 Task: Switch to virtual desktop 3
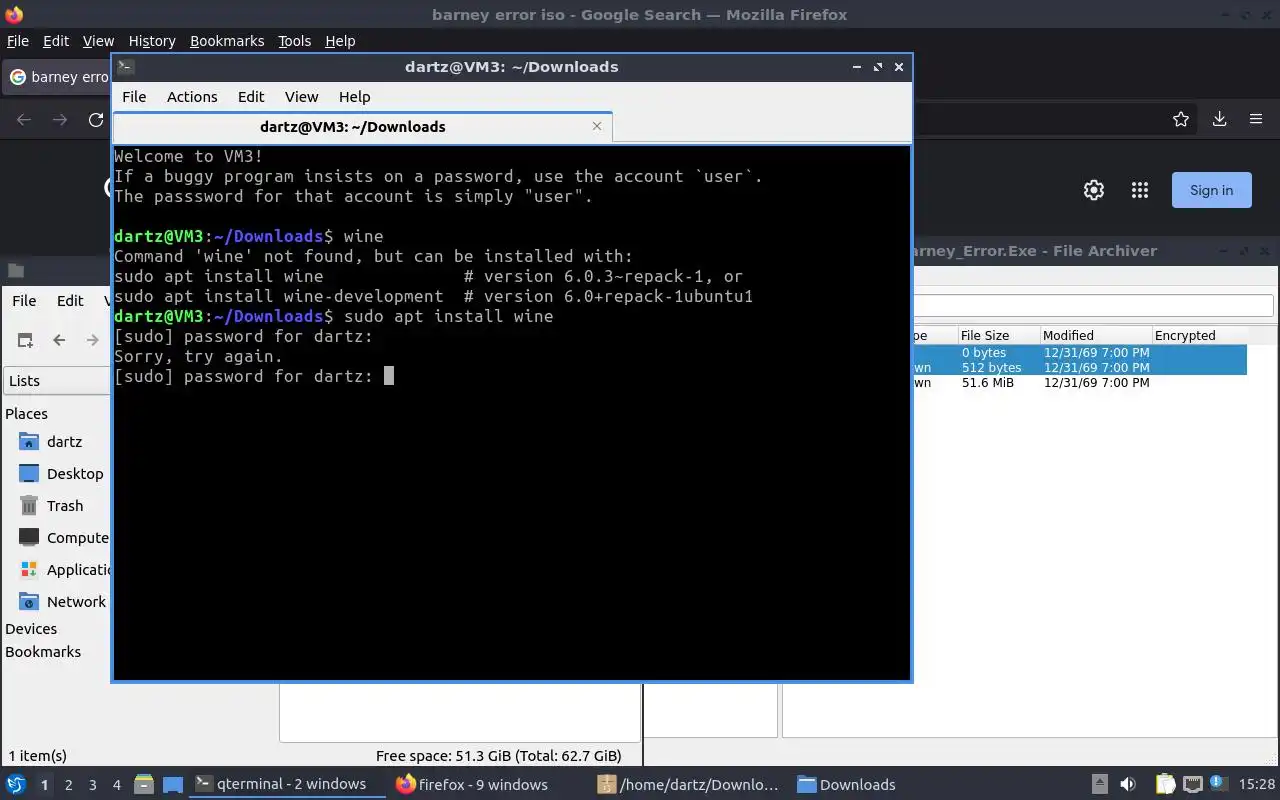92,785
